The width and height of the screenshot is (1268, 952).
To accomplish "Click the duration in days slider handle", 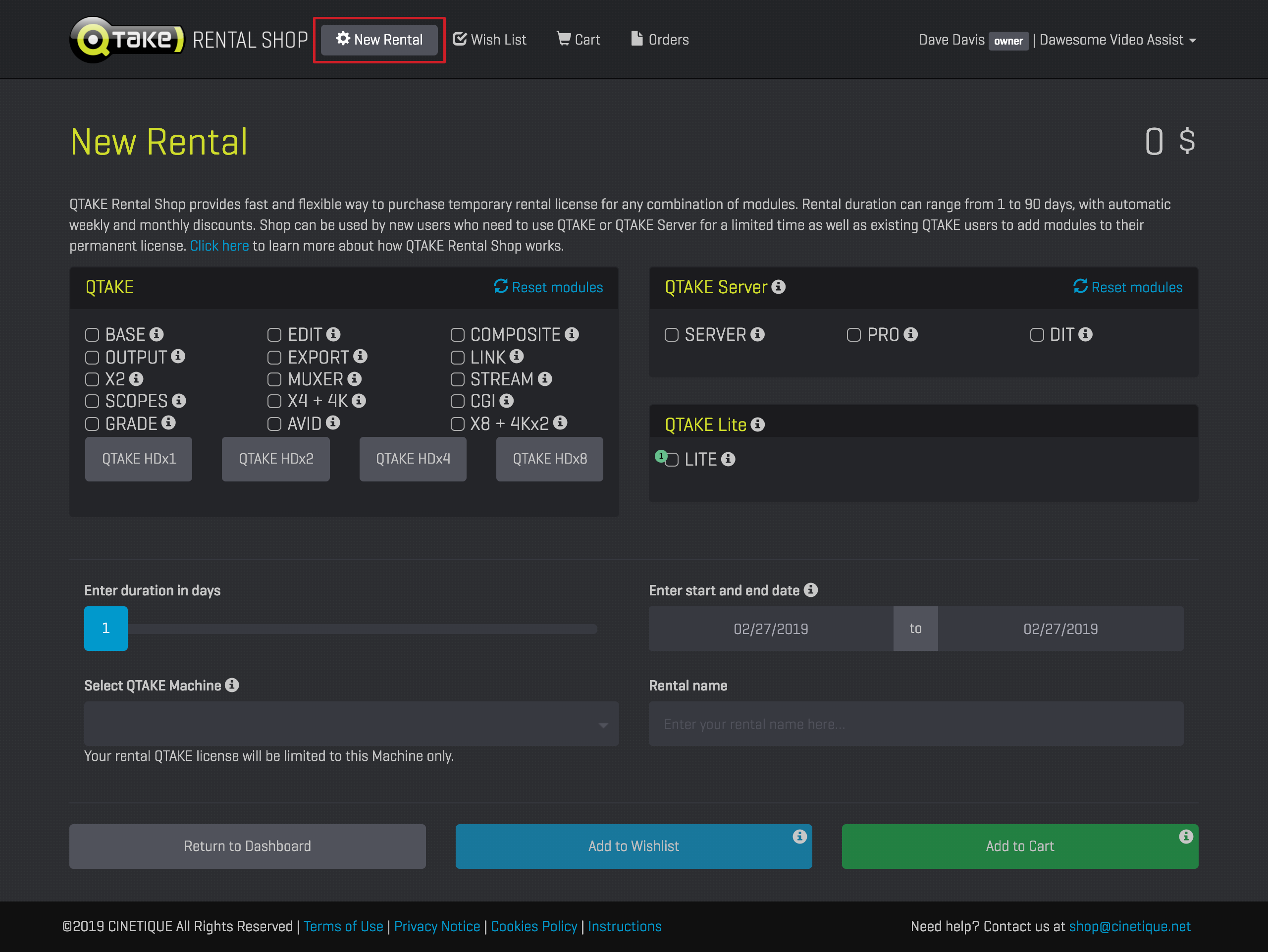I will (106, 628).
